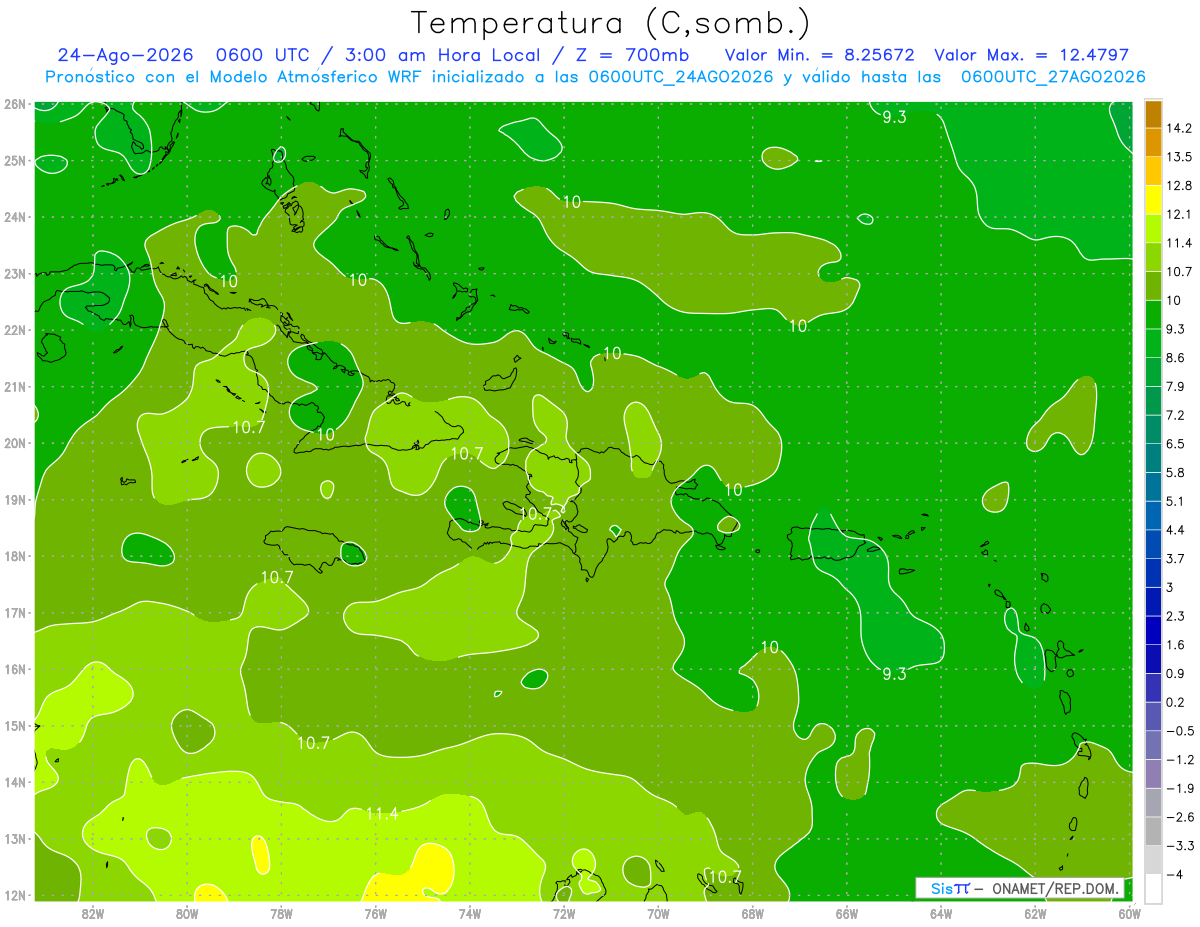Click the 8.6 colorbar value
This screenshot has width=1200, height=927.
coord(1176,357)
